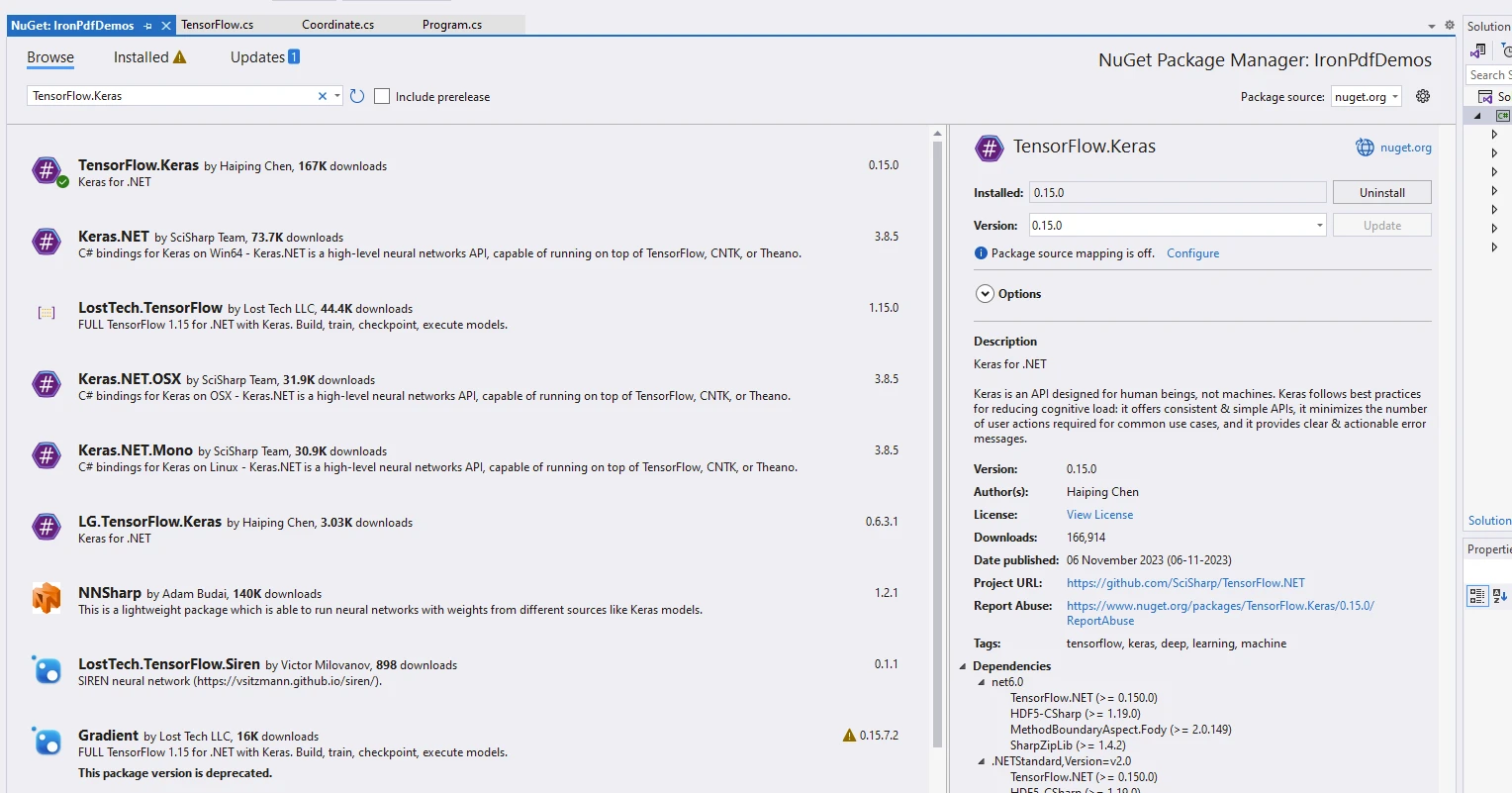Select the NNSharp package title
The image size is (1512, 793).
click(x=110, y=593)
